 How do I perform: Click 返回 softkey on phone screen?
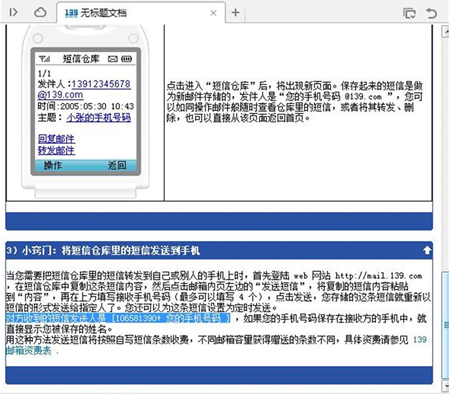coord(117,165)
